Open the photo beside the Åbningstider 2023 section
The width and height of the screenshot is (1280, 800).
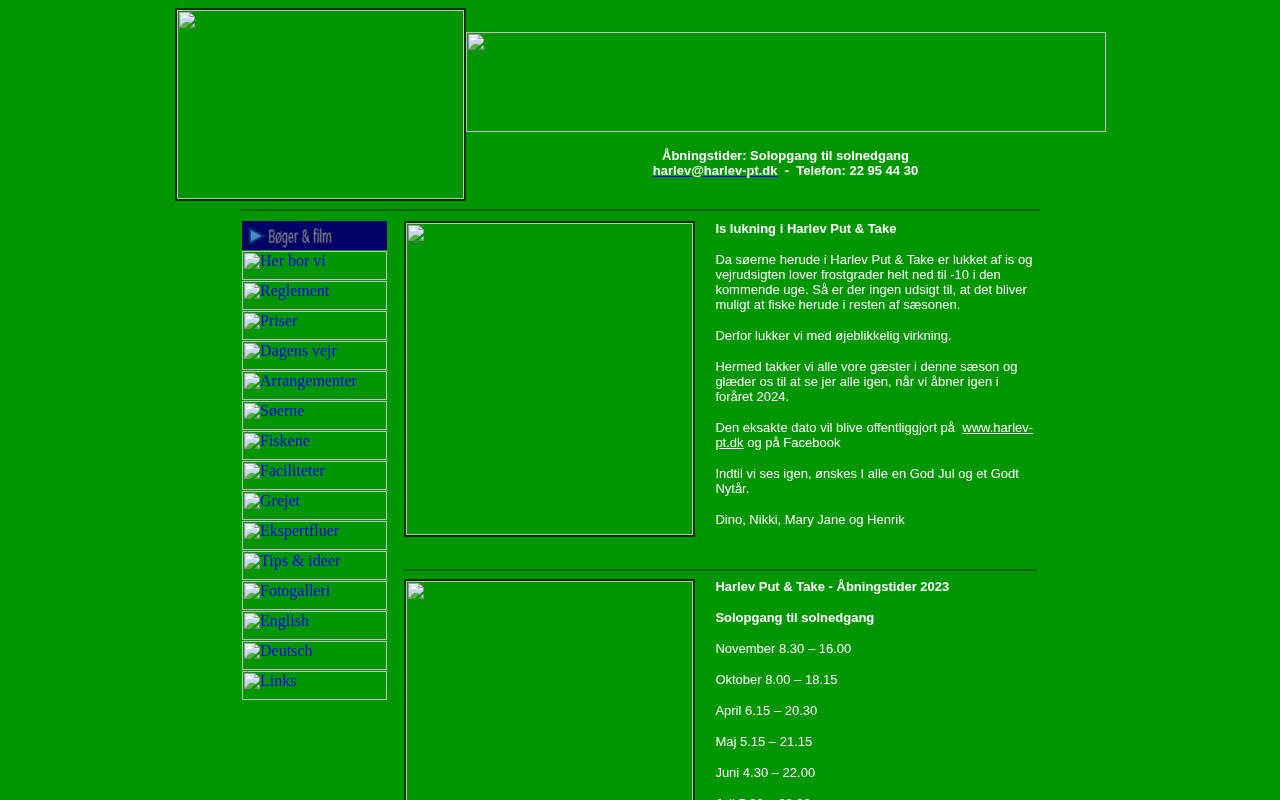click(550, 690)
